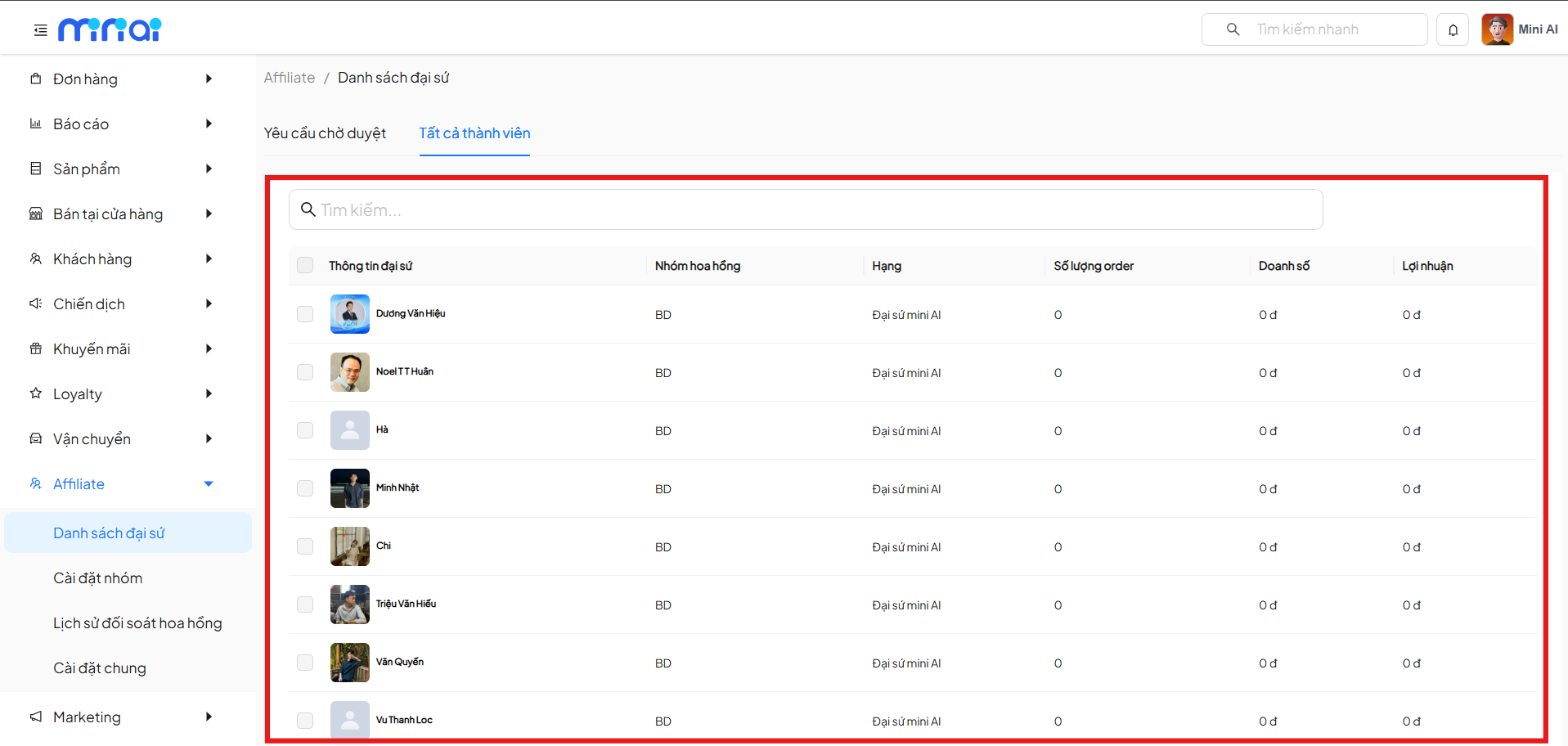Click the Marketing megaphone icon
Image resolution: width=1568 pixels, height=746 pixels.
[x=36, y=717]
